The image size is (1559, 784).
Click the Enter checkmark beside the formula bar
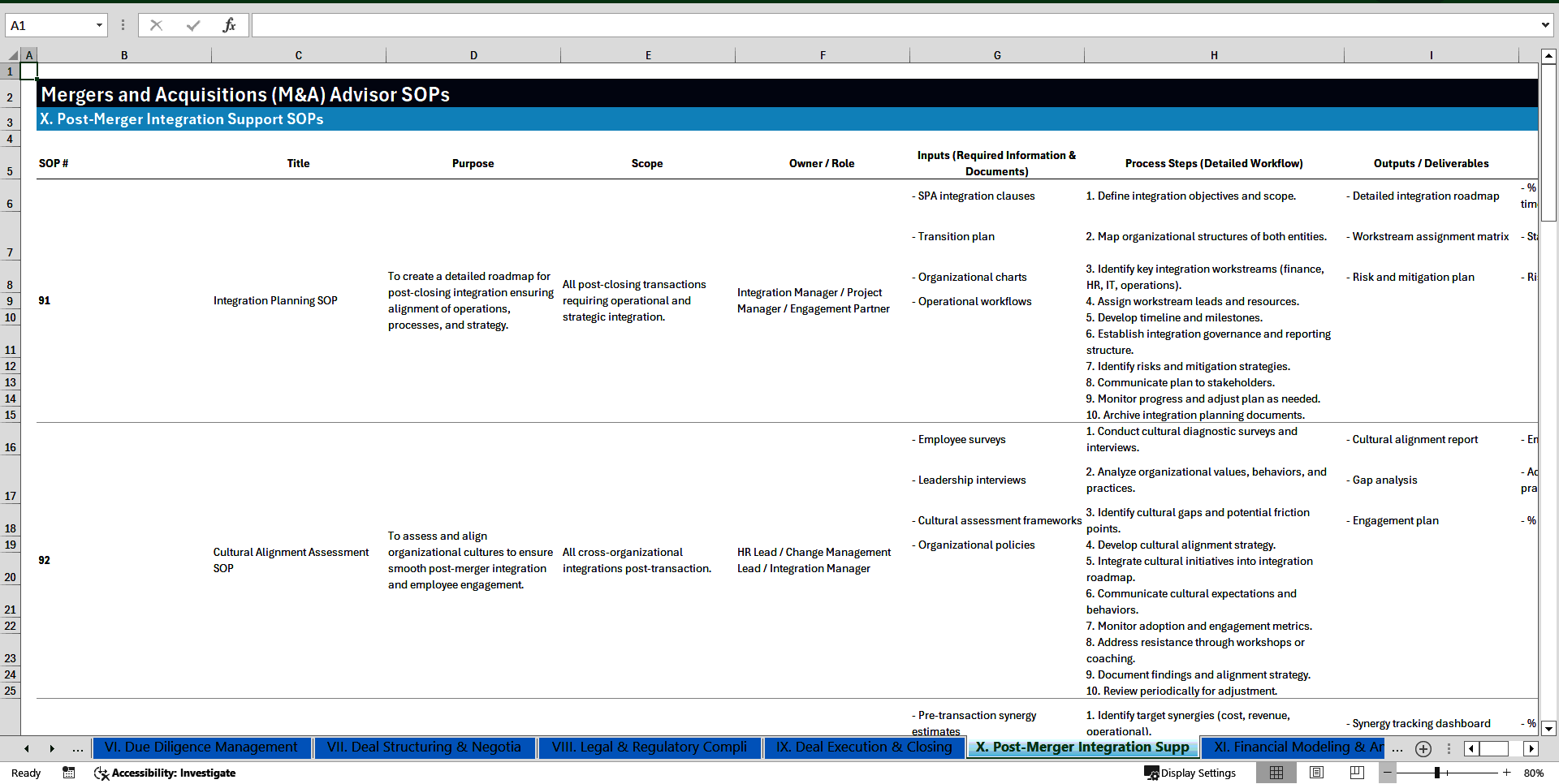(192, 24)
